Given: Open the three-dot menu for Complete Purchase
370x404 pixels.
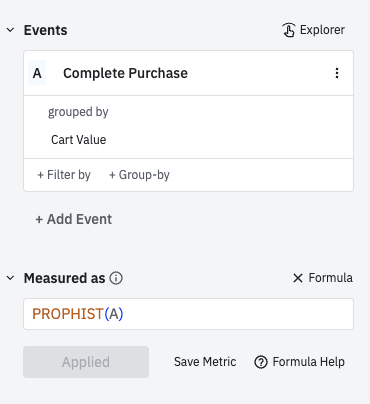Looking at the screenshot, I should click(337, 73).
